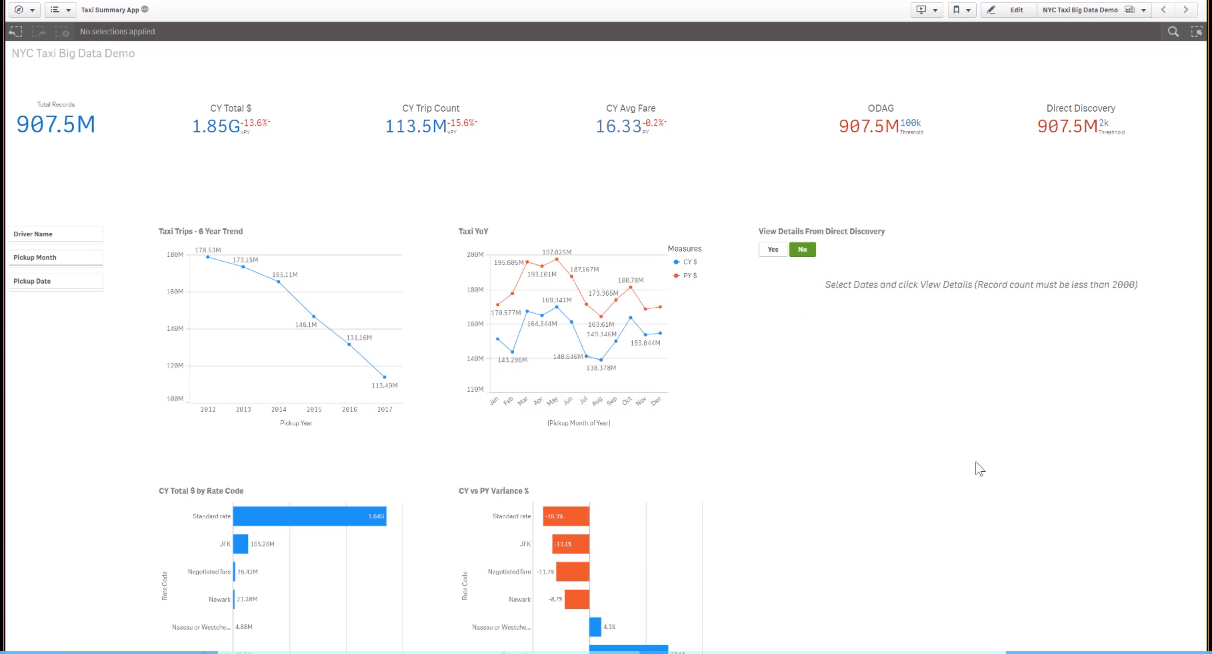Open Driver Name filter pane
1212x654 pixels.
pos(56,234)
